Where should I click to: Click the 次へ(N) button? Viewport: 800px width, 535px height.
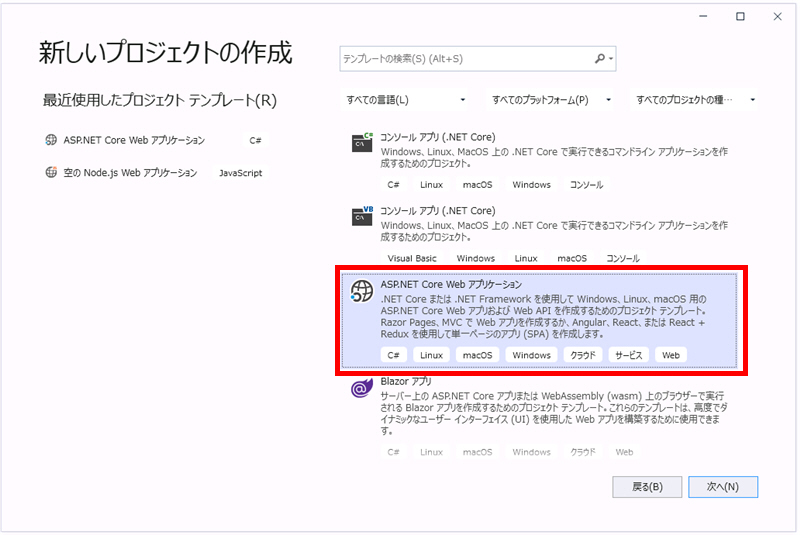pyautogui.click(x=723, y=487)
